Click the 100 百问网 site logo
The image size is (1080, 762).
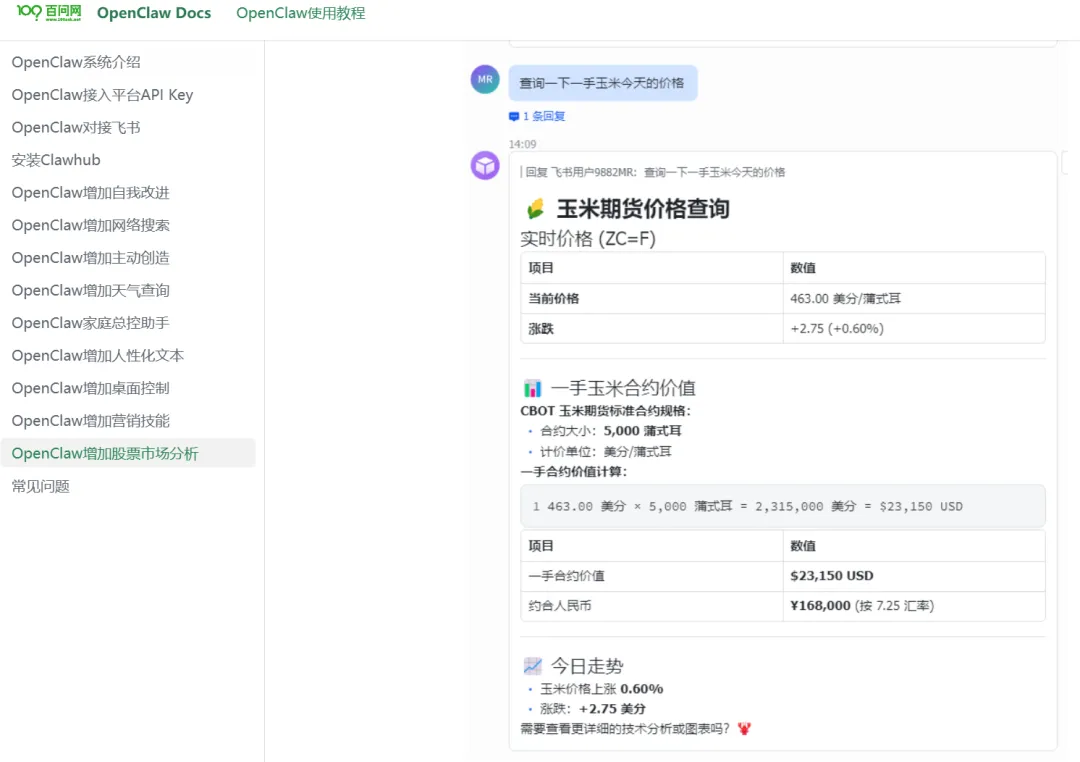point(49,12)
